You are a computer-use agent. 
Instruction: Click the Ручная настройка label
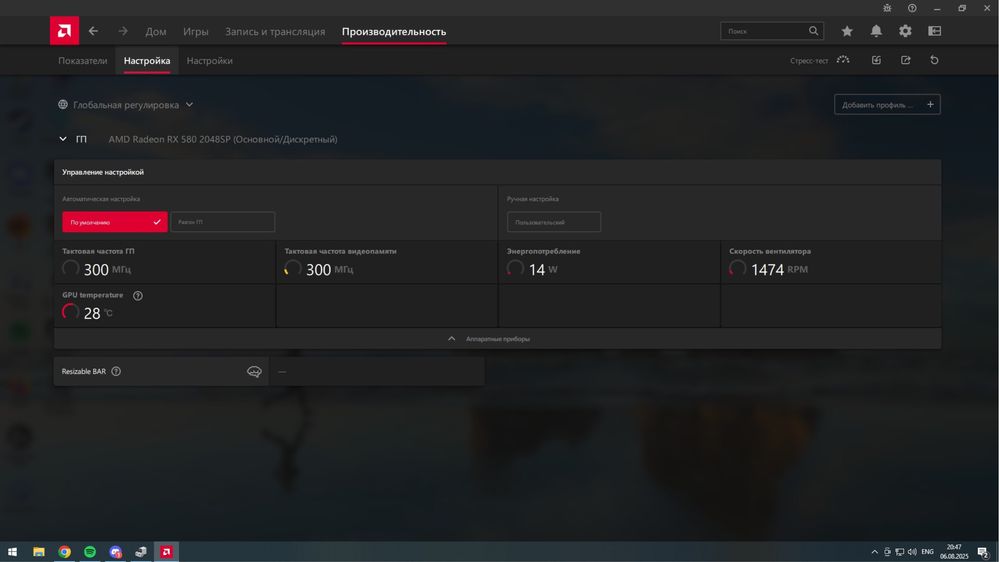pyautogui.click(x=533, y=199)
